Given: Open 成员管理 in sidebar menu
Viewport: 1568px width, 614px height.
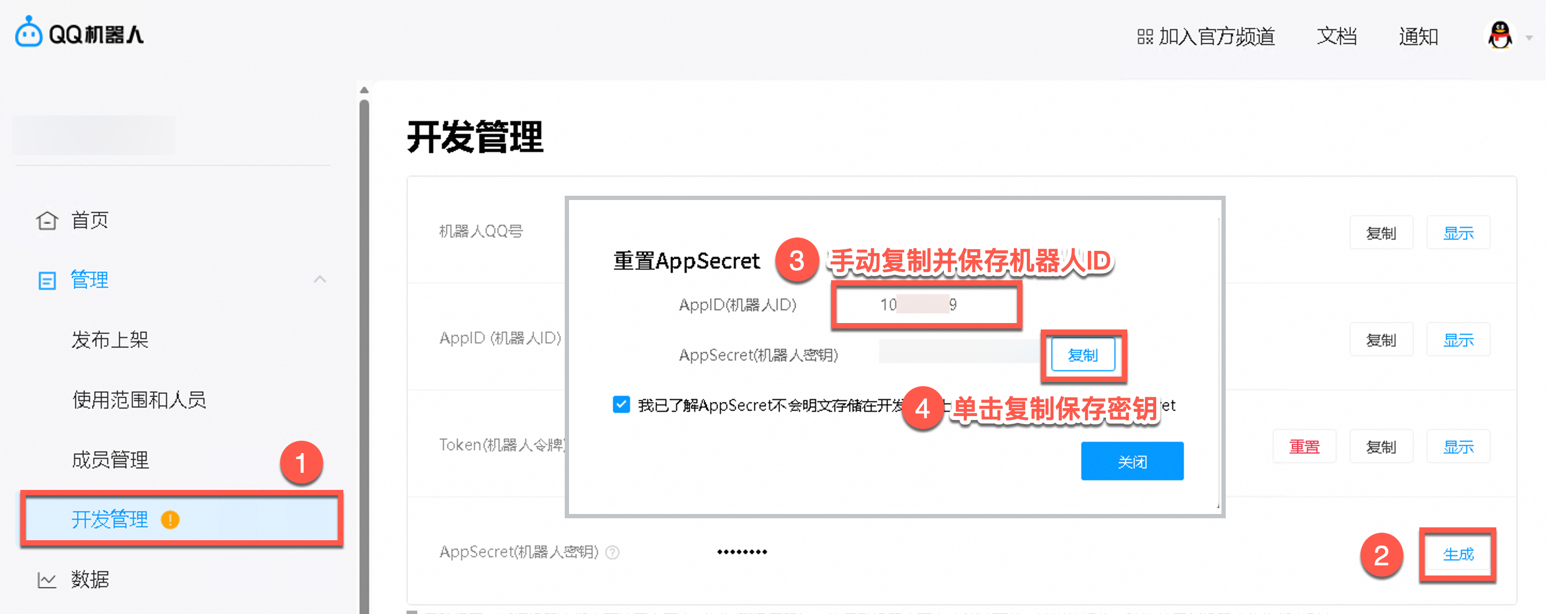Looking at the screenshot, I should point(110,459).
